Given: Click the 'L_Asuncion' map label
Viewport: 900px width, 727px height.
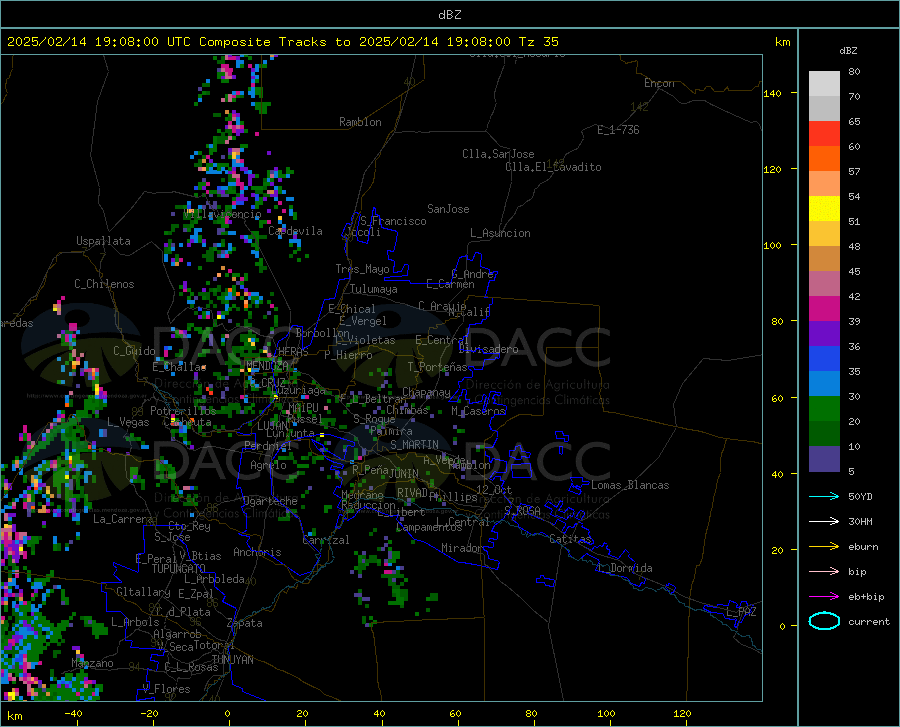Looking at the screenshot, I should click(x=500, y=233).
